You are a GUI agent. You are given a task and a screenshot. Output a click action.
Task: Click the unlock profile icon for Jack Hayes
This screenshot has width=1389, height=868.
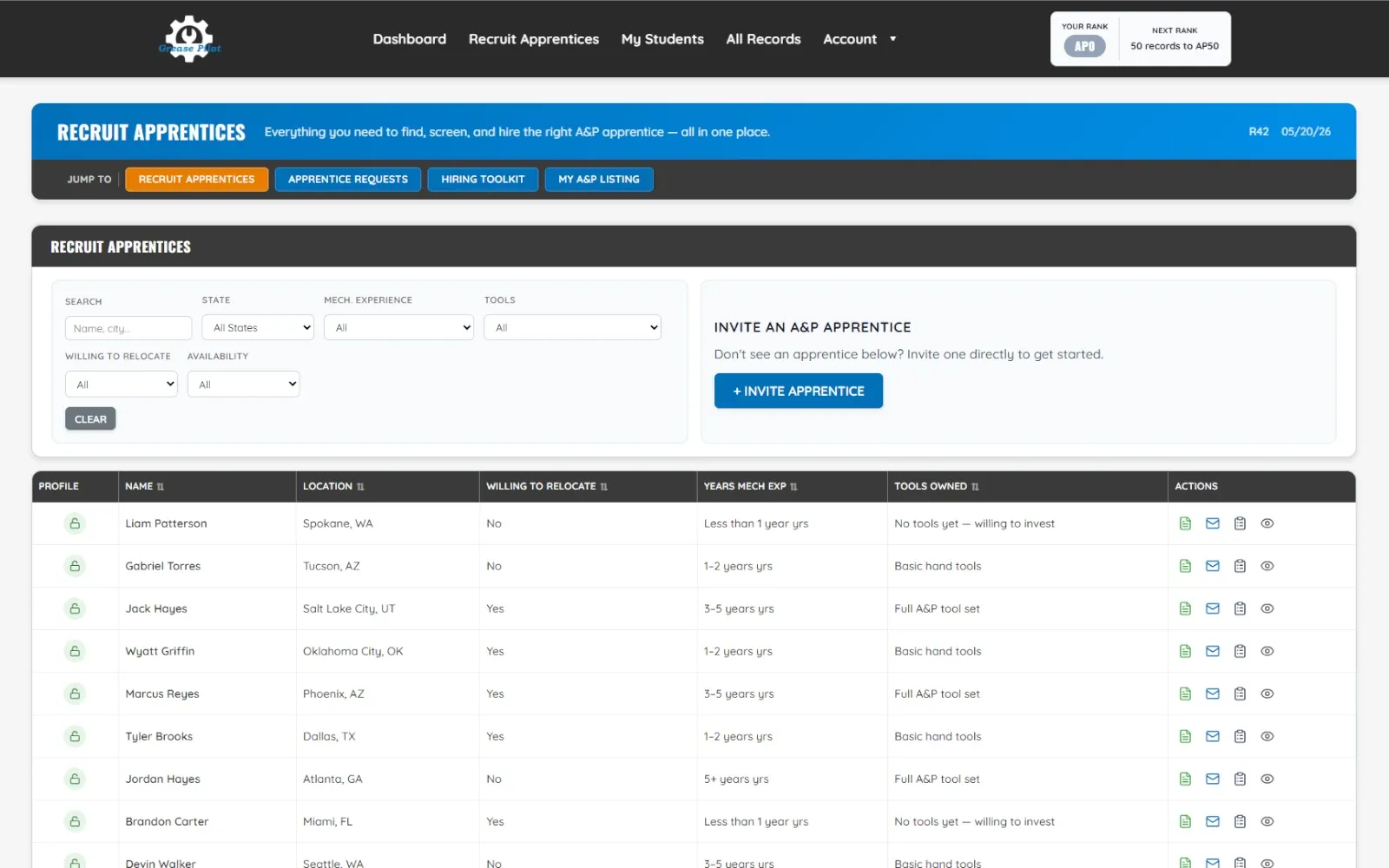click(x=75, y=608)
